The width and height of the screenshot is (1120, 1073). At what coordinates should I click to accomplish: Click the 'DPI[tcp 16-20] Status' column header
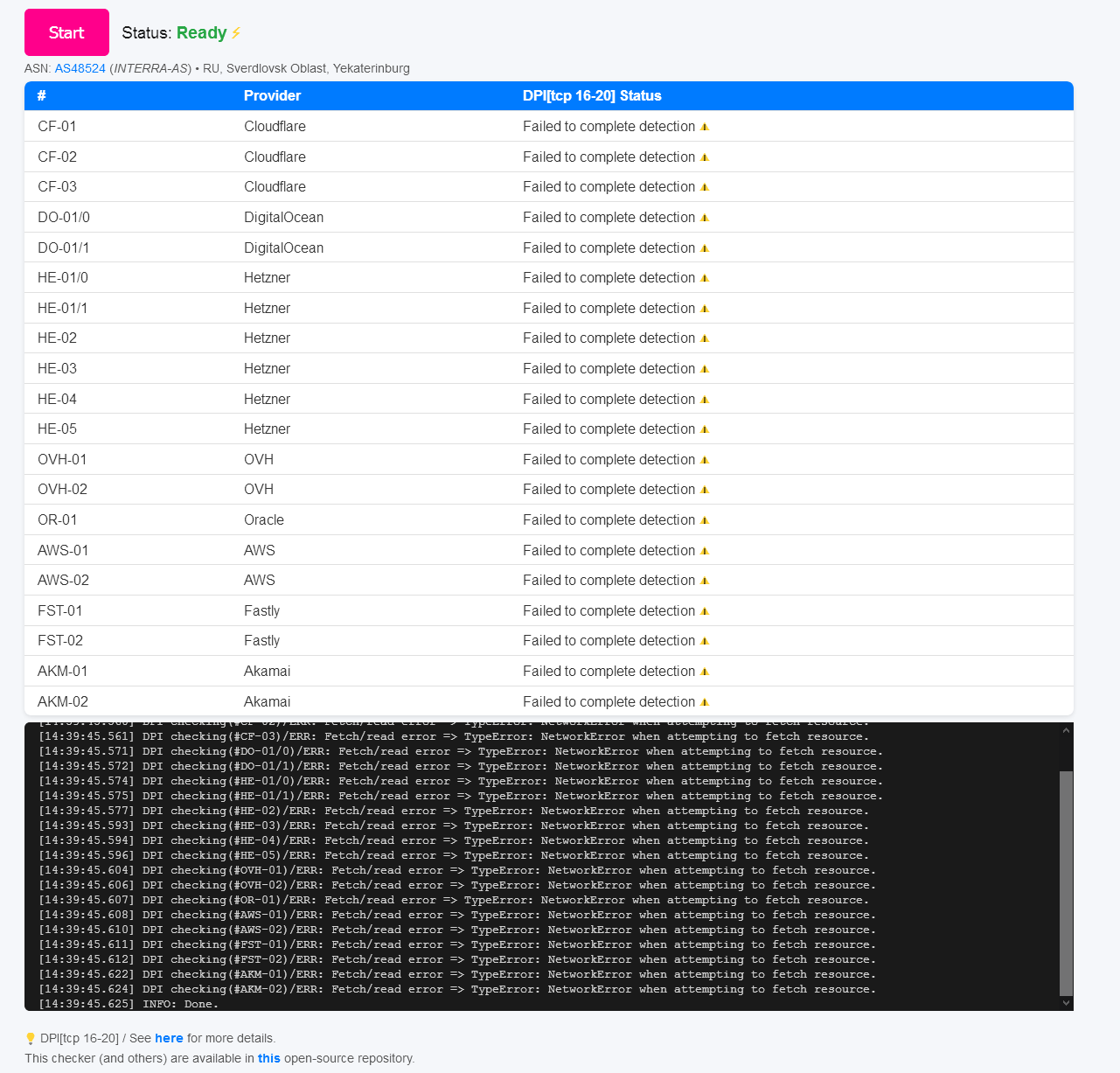pyautogui.click(x=592, y=96)
